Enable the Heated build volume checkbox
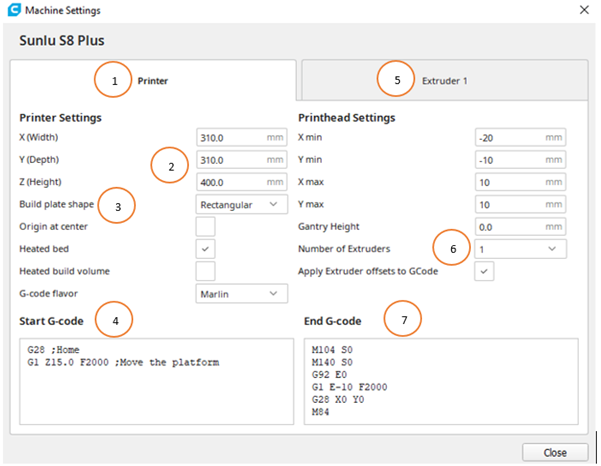Viewport: 601px width, 466px height. coord(205,271)
